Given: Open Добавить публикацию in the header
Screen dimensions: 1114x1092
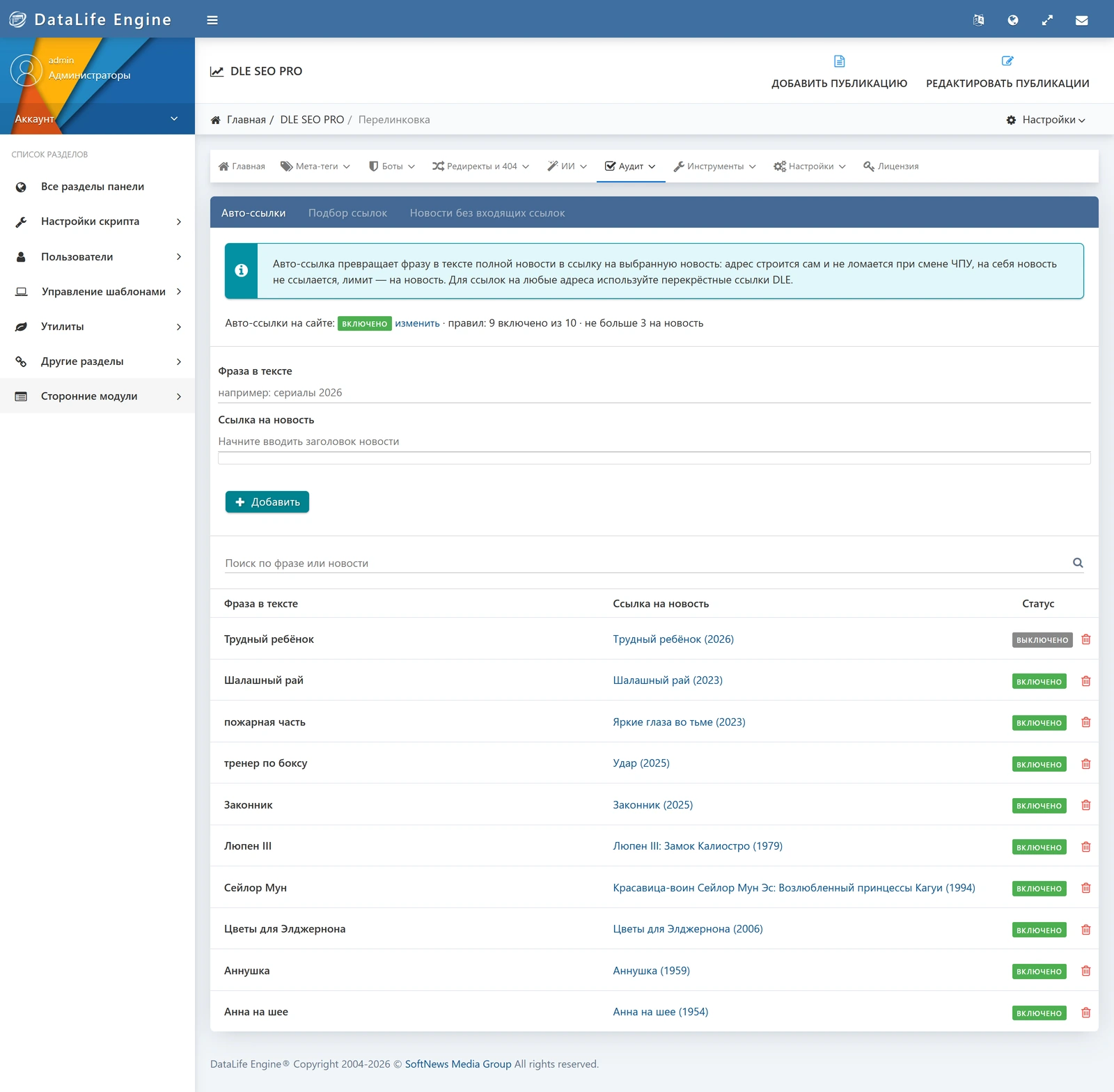Looking at the screenshot, I should [x=839, y=72].
